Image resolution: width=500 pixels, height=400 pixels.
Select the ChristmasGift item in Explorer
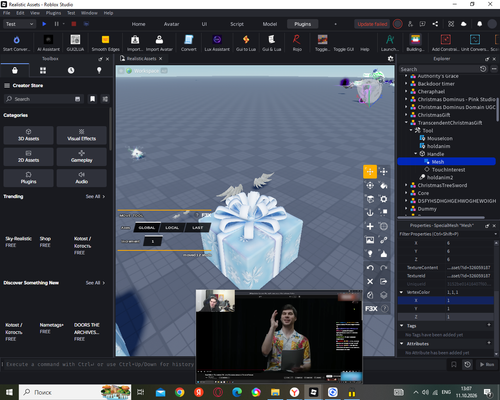pyautogui.click(x=434, y=115)
